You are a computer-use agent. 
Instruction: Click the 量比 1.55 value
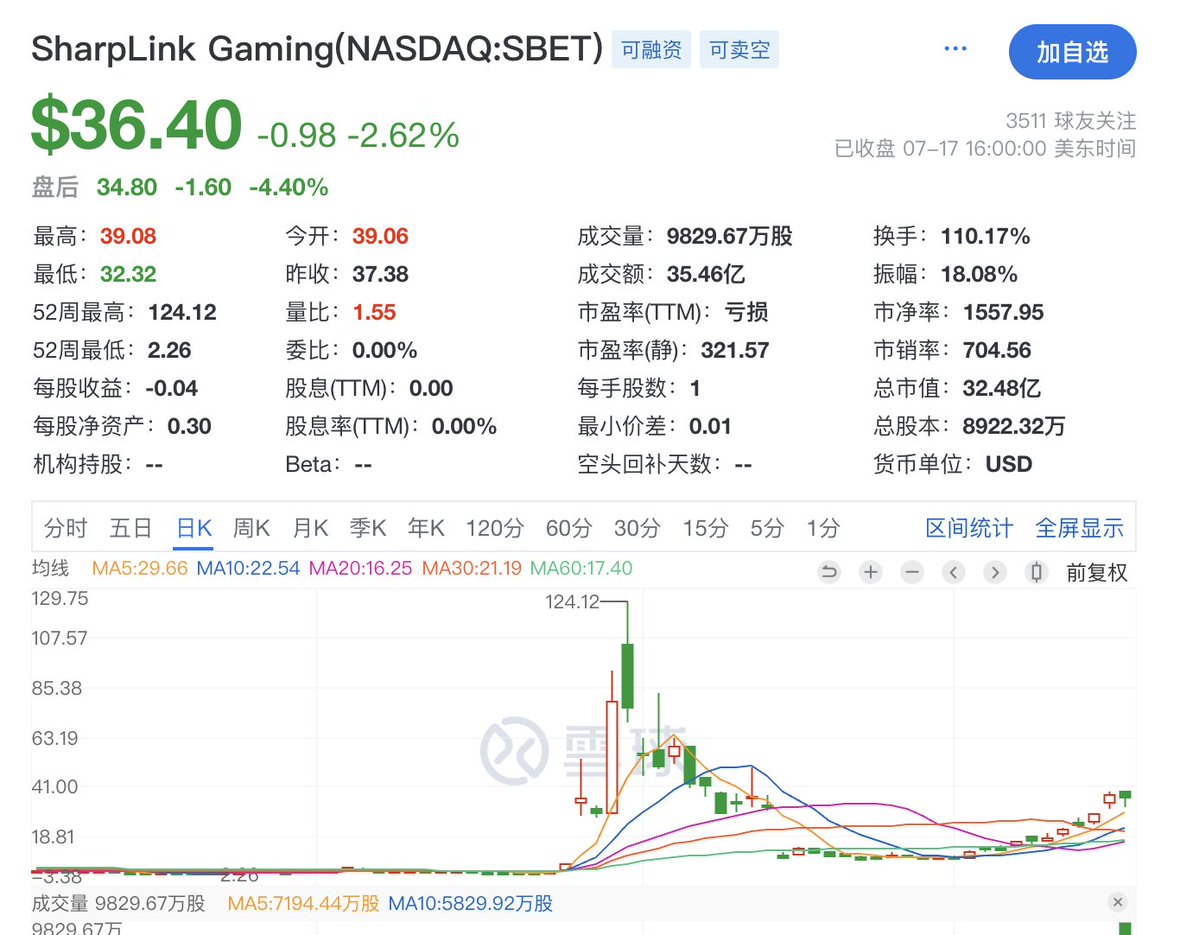point(374,312)
